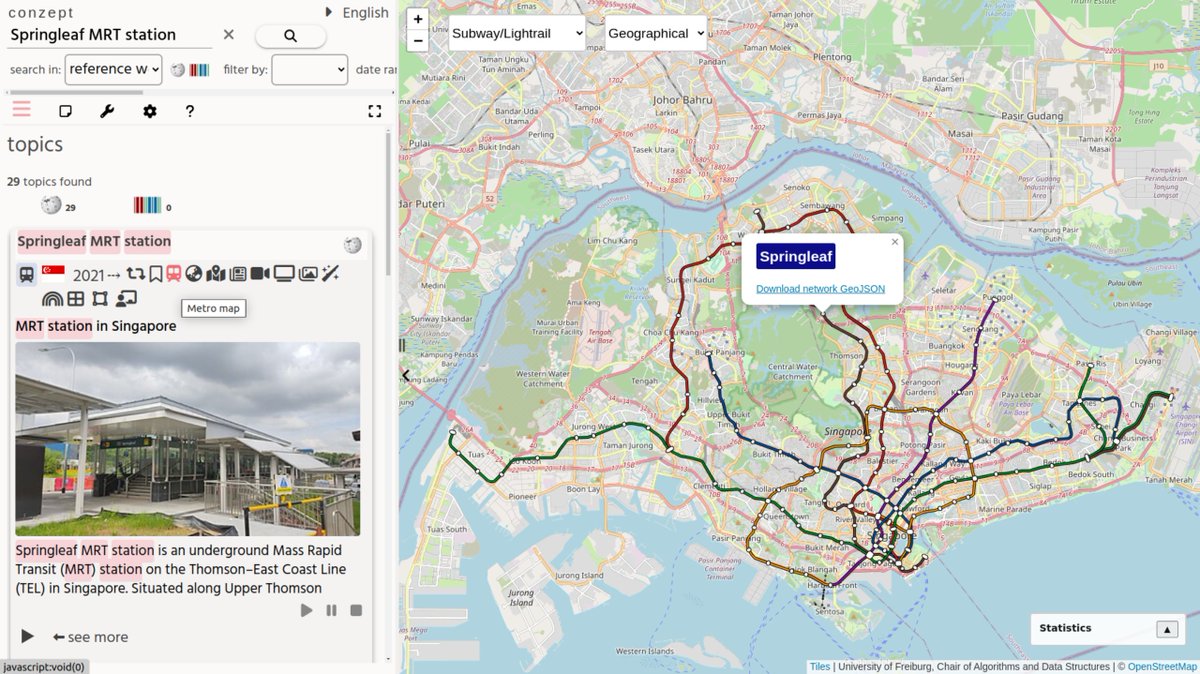Toggle fullscreen with the corner-brackets icon

coord(375,111)
